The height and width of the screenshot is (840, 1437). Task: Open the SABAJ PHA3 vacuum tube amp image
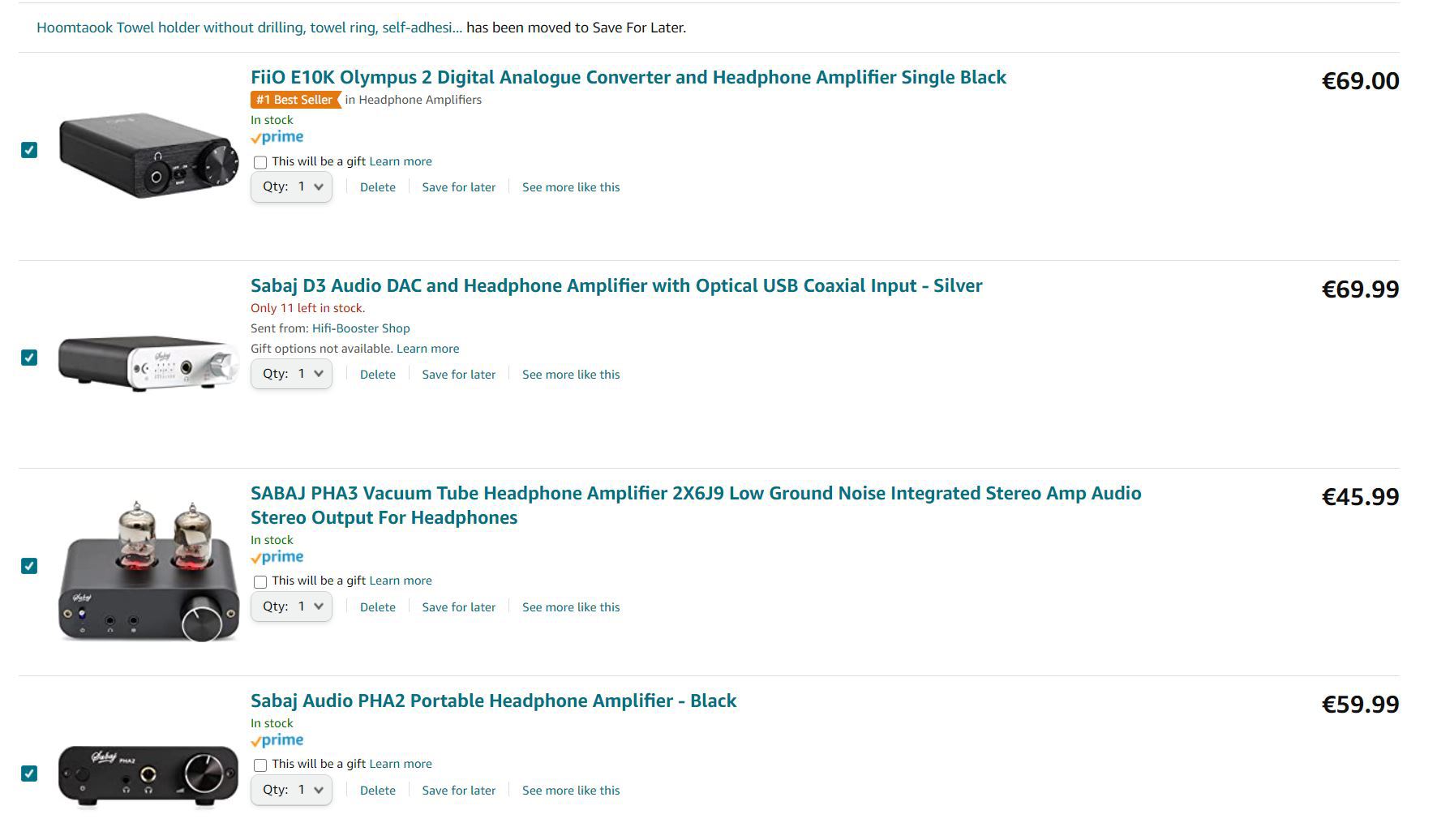[148, 571]
